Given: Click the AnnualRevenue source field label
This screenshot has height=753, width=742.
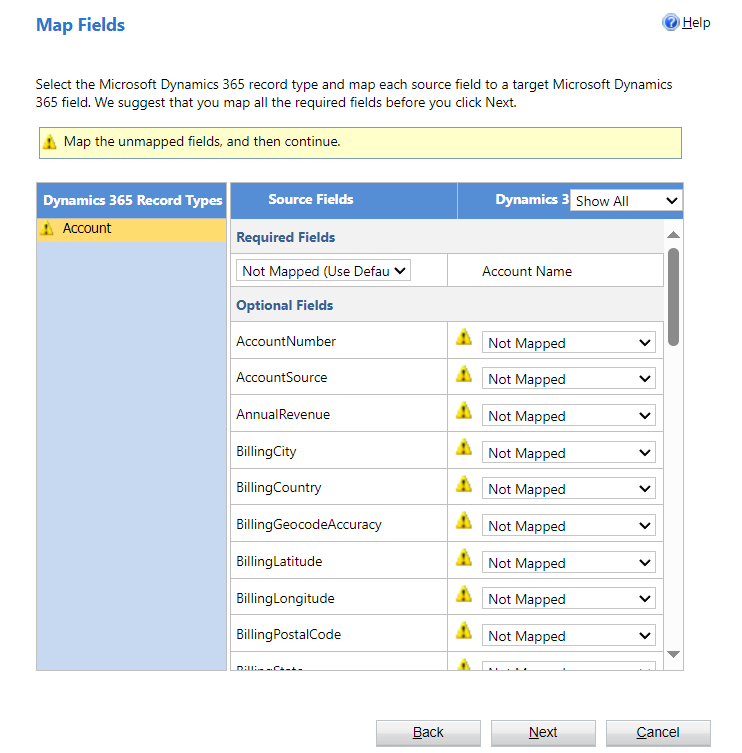Looking at the screenshot, I should (x=283, y=414).
